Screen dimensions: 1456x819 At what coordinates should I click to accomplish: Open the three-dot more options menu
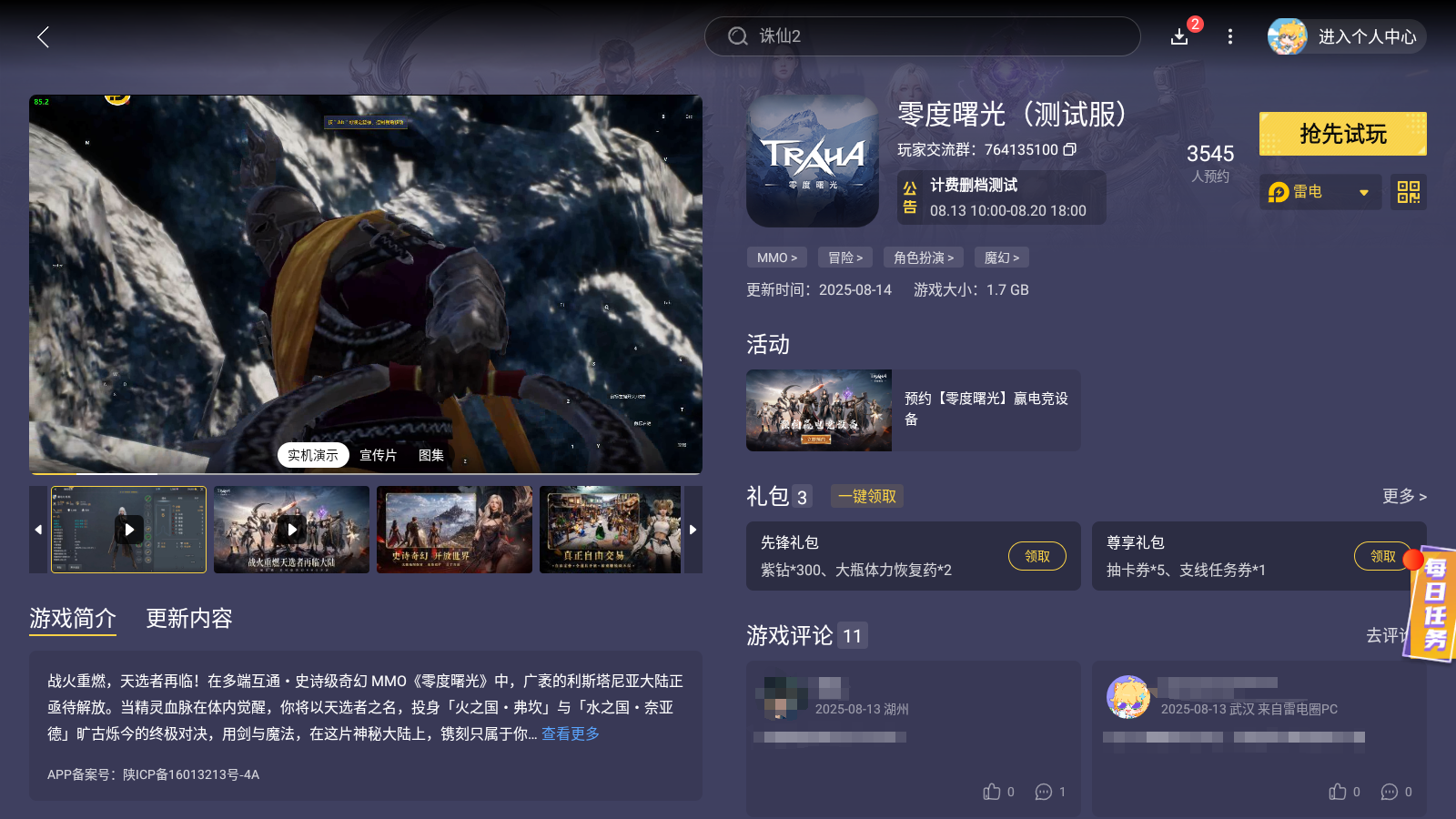pos(1230,36)
